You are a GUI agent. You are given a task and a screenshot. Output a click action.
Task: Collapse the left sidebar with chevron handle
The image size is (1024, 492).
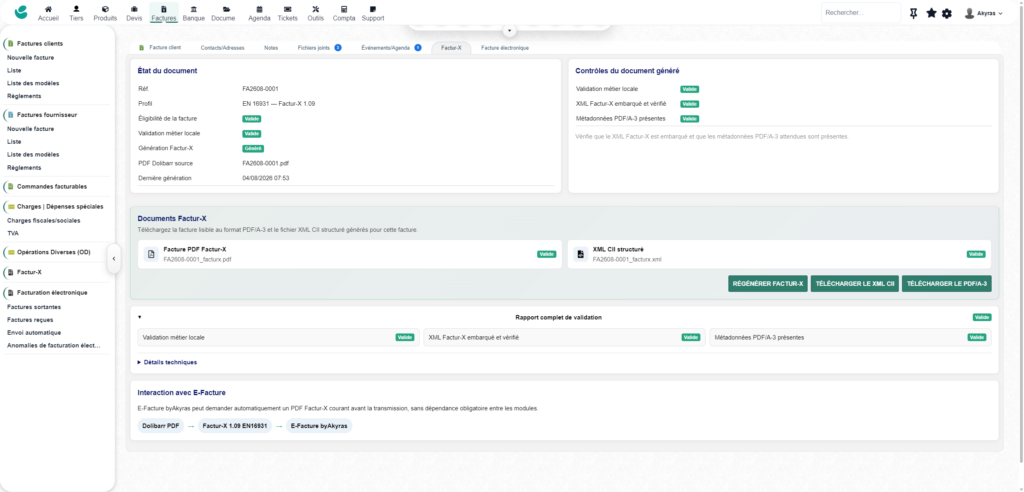click(114, 259)
